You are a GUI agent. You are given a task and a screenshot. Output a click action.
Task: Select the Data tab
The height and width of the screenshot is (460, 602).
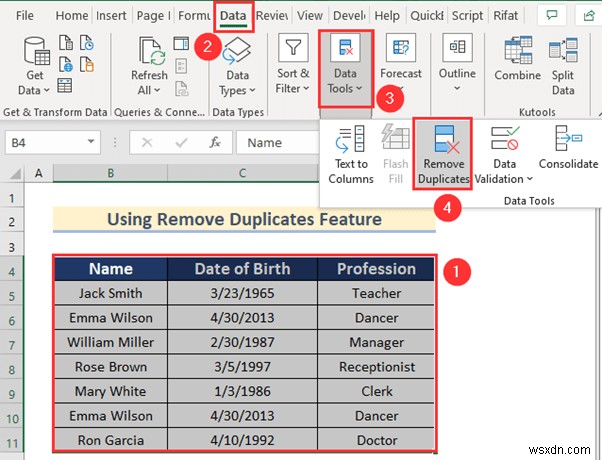pos(233,16)
